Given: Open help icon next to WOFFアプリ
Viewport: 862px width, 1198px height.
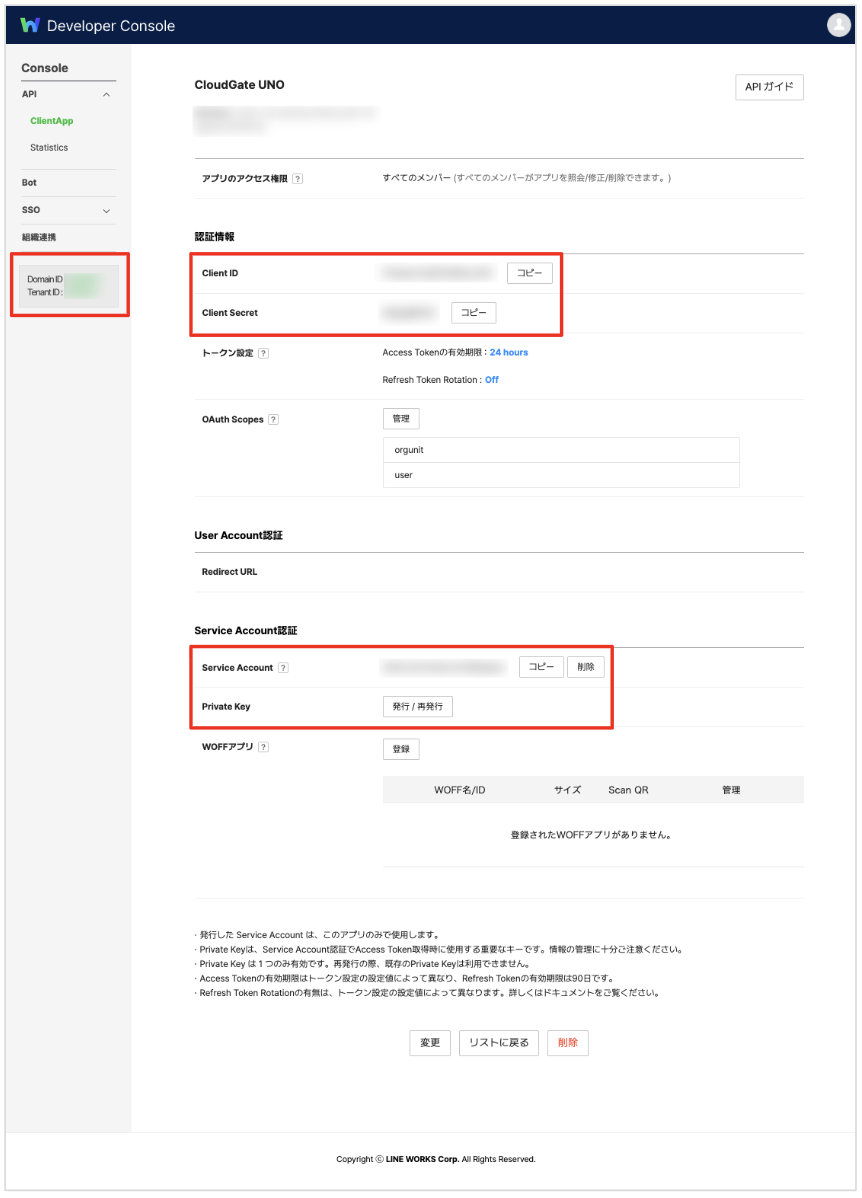Looking at the screenshot, I should (264, 747).
